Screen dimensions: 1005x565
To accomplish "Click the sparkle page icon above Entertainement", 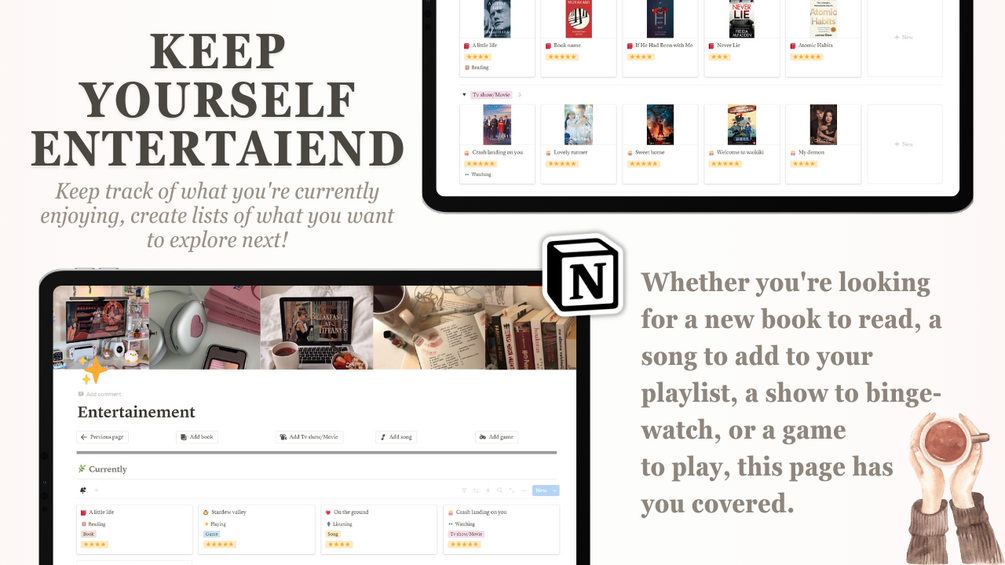I will [94, 371].
